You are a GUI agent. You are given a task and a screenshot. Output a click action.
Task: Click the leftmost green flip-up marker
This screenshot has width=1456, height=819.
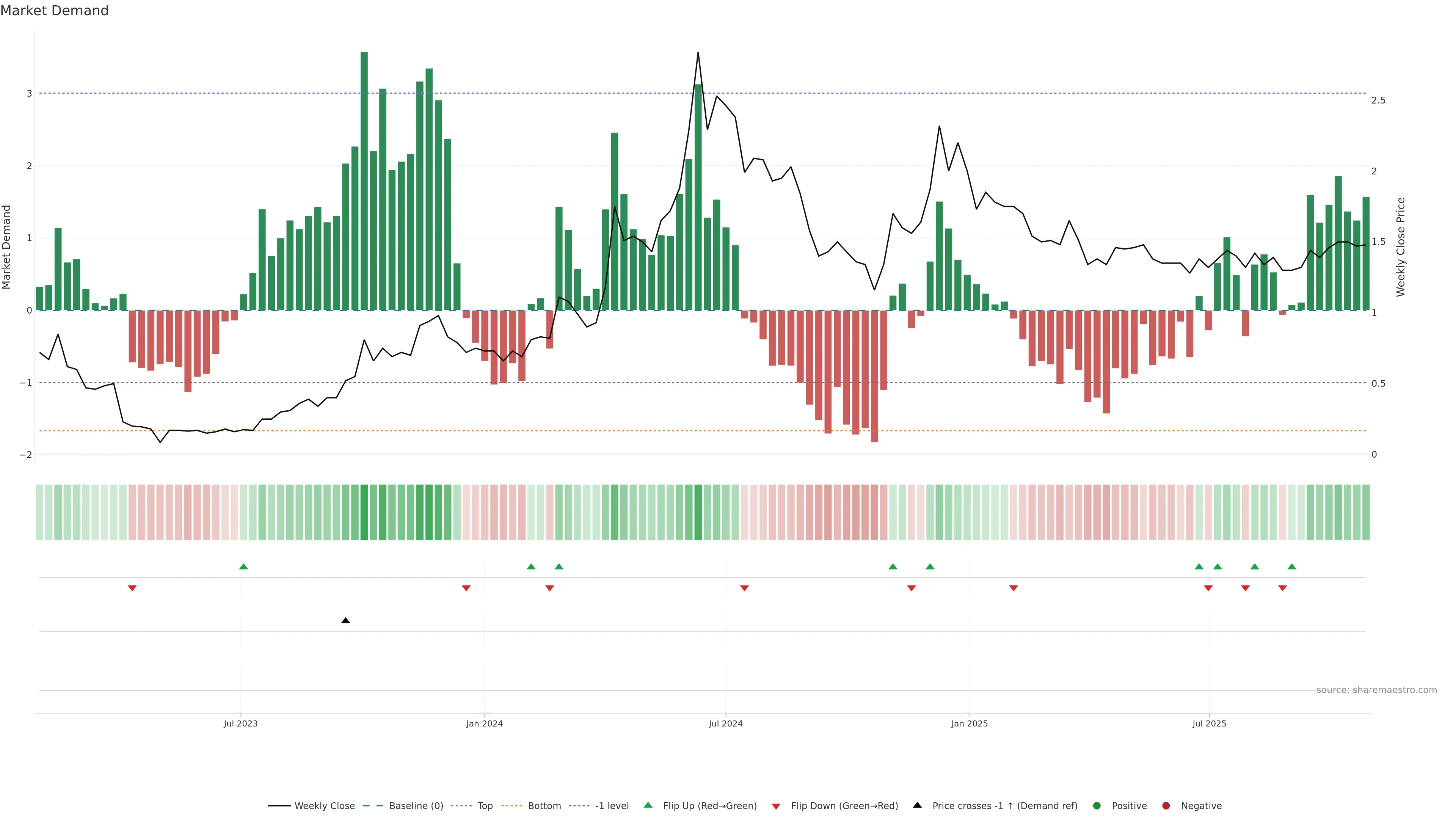(243, 566)
